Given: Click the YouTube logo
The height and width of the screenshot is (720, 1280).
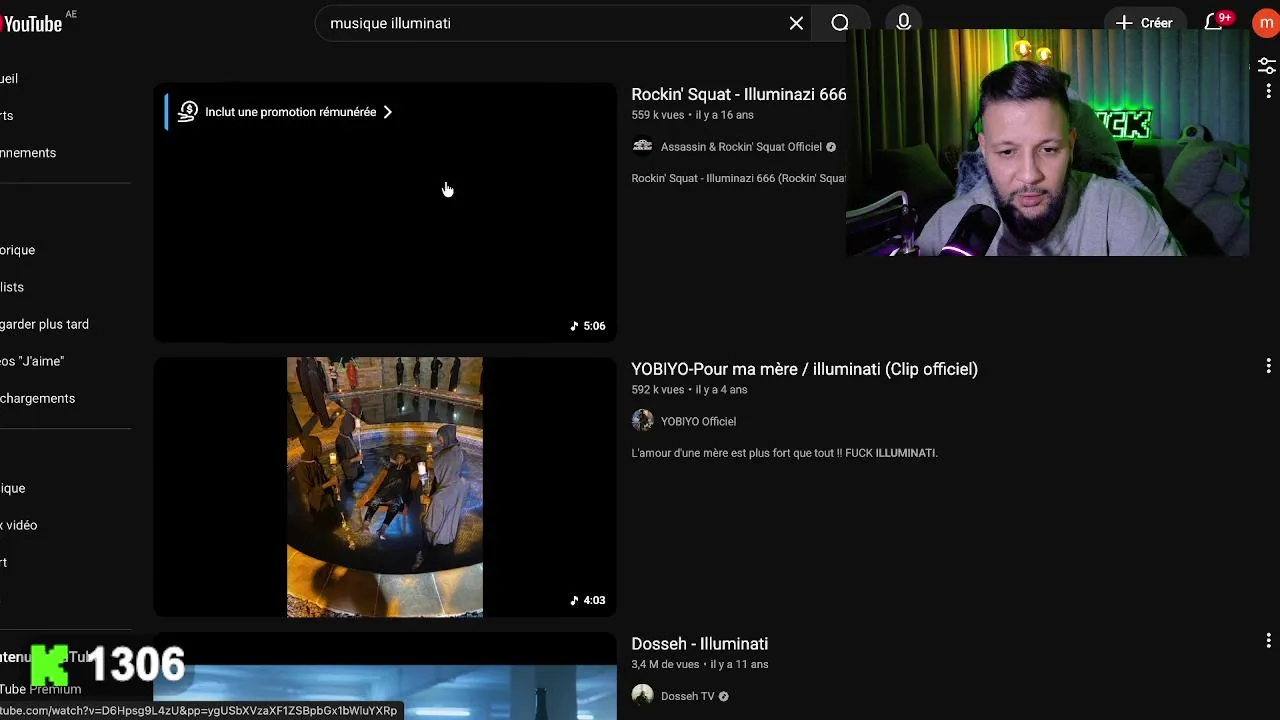Looking at the screenshot, I should 31,24.
